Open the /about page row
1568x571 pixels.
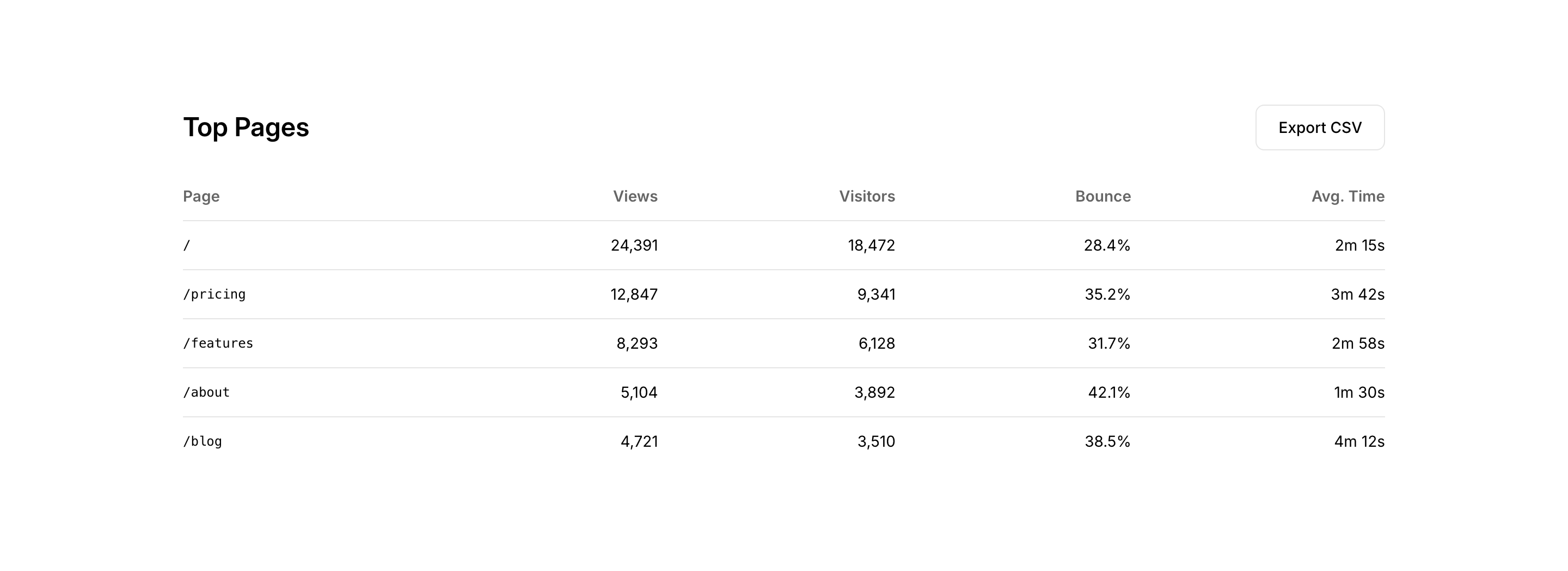click(206, 392)
